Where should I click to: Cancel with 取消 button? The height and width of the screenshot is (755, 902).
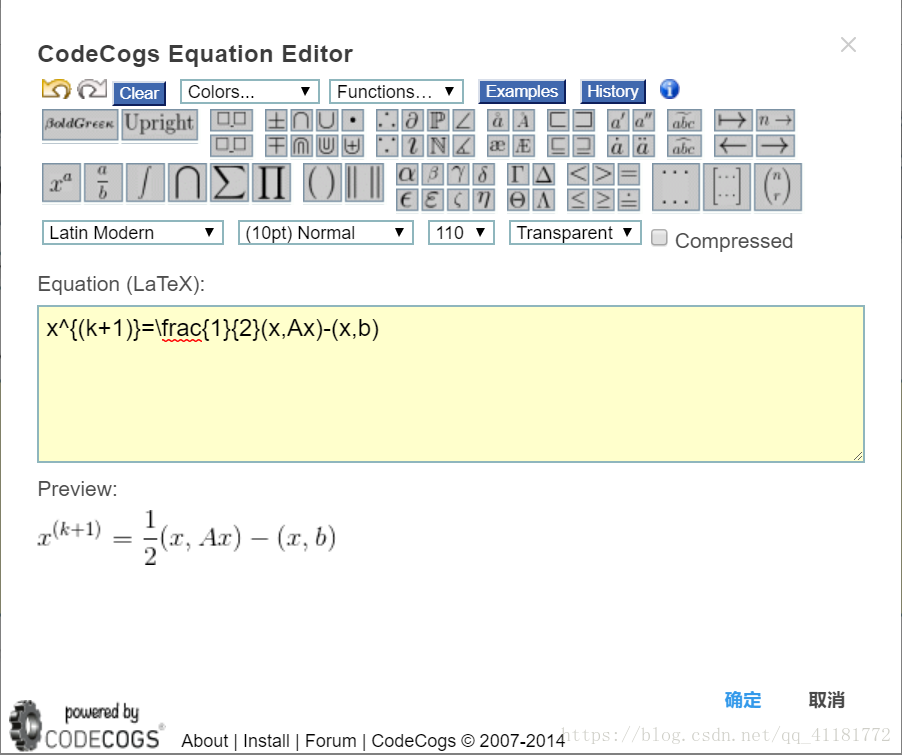(827, 700)
